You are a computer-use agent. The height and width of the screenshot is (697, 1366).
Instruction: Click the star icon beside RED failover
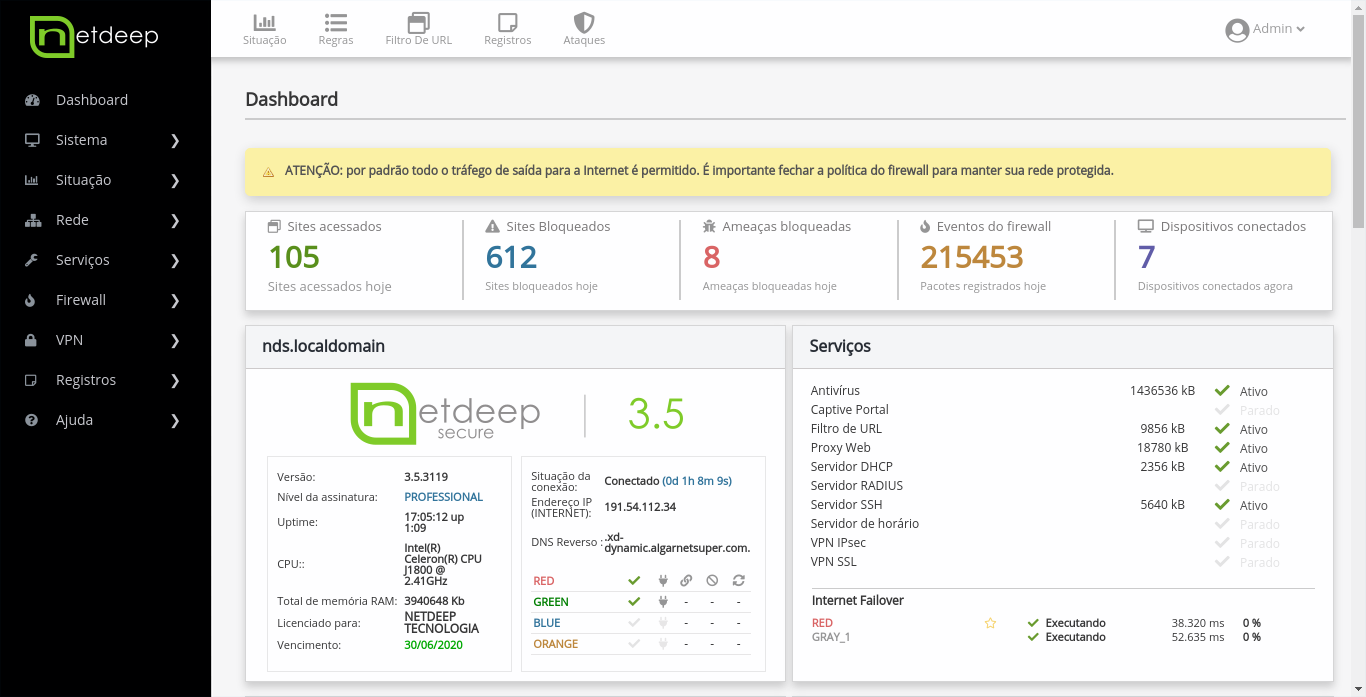990,623
